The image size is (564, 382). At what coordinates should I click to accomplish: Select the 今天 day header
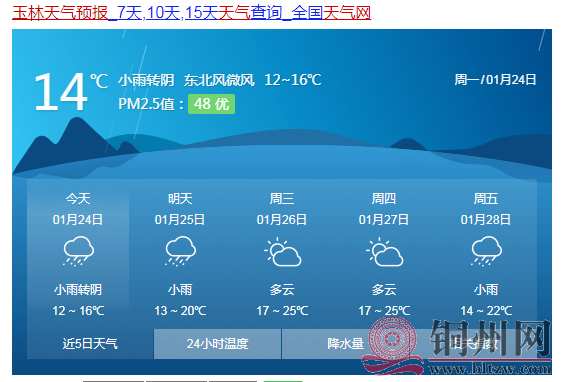[78, 199]
